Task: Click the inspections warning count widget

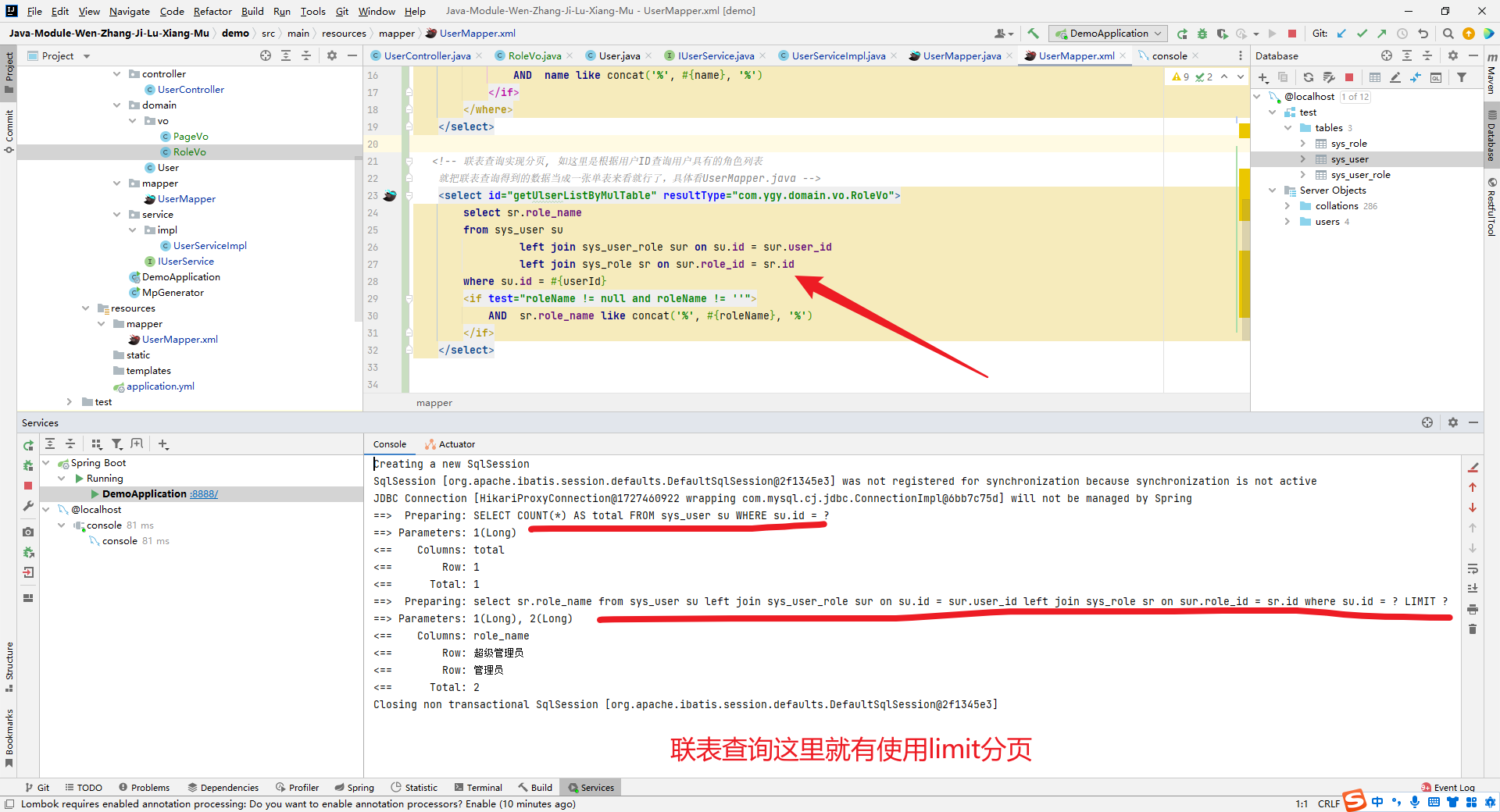Action: click(1191, 77)
